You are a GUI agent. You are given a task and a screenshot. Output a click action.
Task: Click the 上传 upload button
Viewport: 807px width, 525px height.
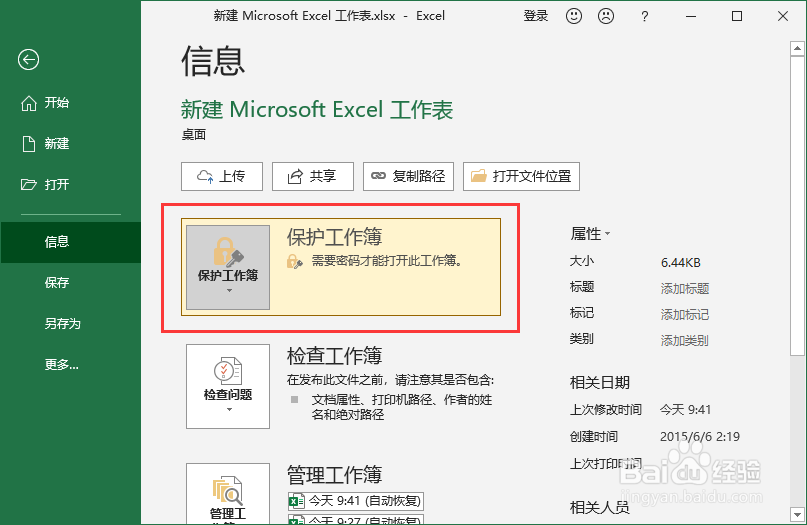222,177
